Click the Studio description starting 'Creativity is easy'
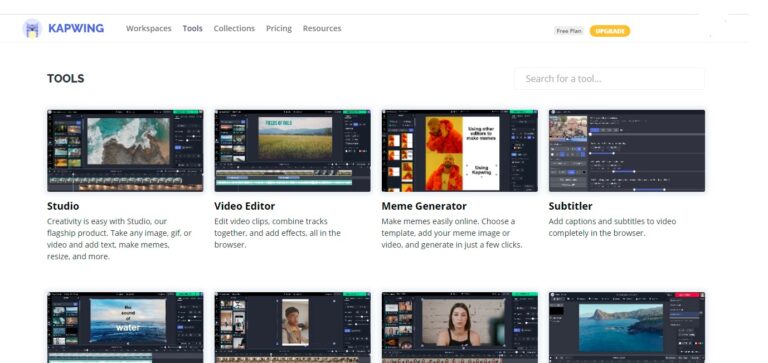The height and width of the screenshot is (363, 768). (x=119, y=239)
